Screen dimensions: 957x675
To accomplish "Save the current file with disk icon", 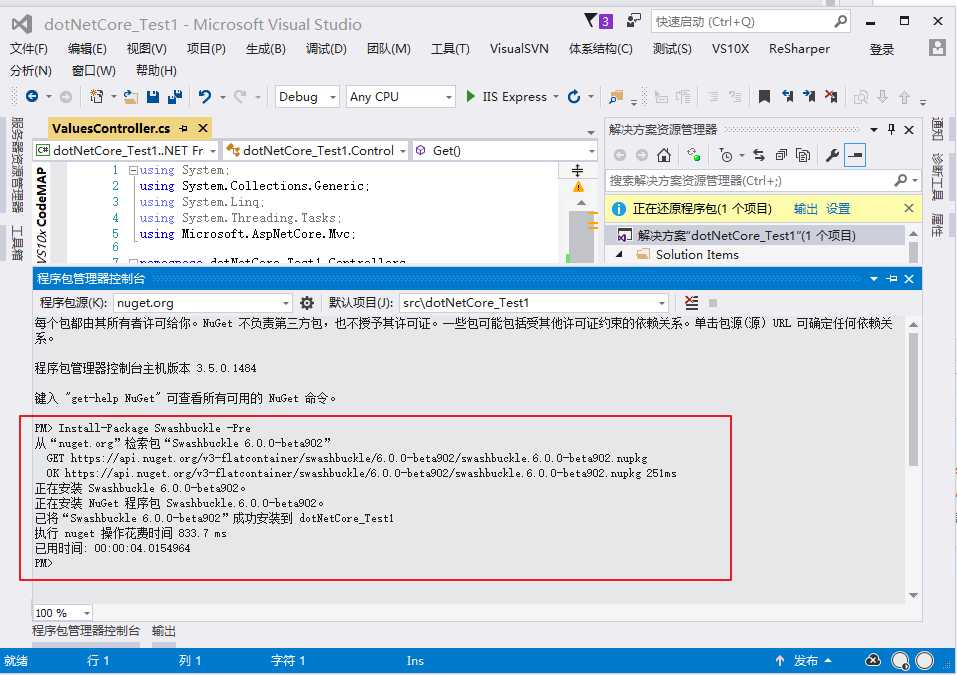I will (153, 96).
